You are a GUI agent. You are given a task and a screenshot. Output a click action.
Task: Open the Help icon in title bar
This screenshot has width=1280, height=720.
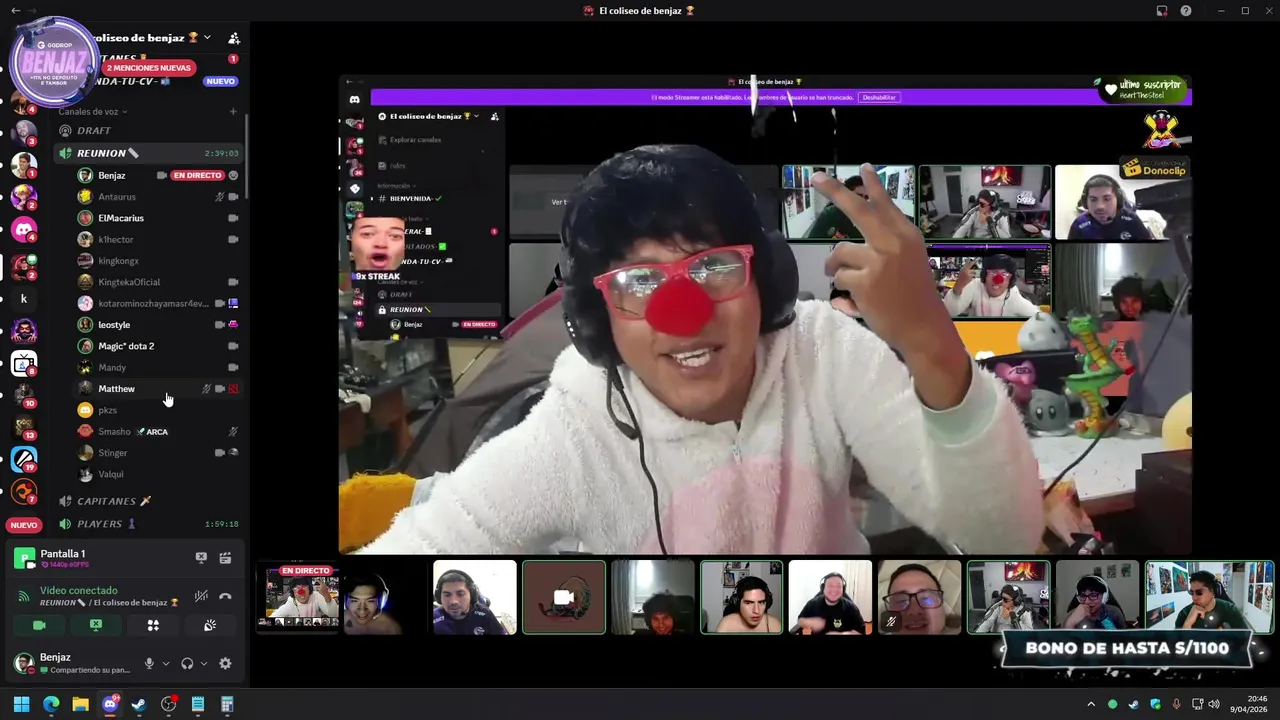tap(1186, 10)
